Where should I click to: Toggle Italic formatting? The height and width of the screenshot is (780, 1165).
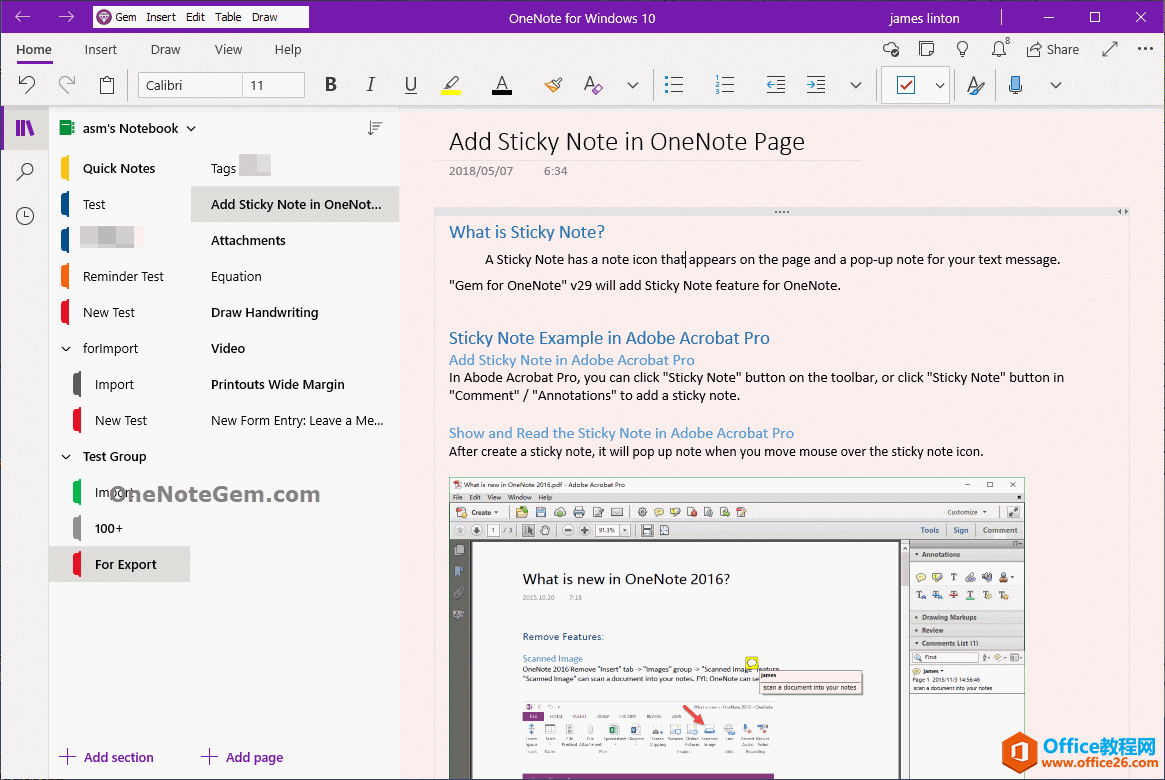371,85
